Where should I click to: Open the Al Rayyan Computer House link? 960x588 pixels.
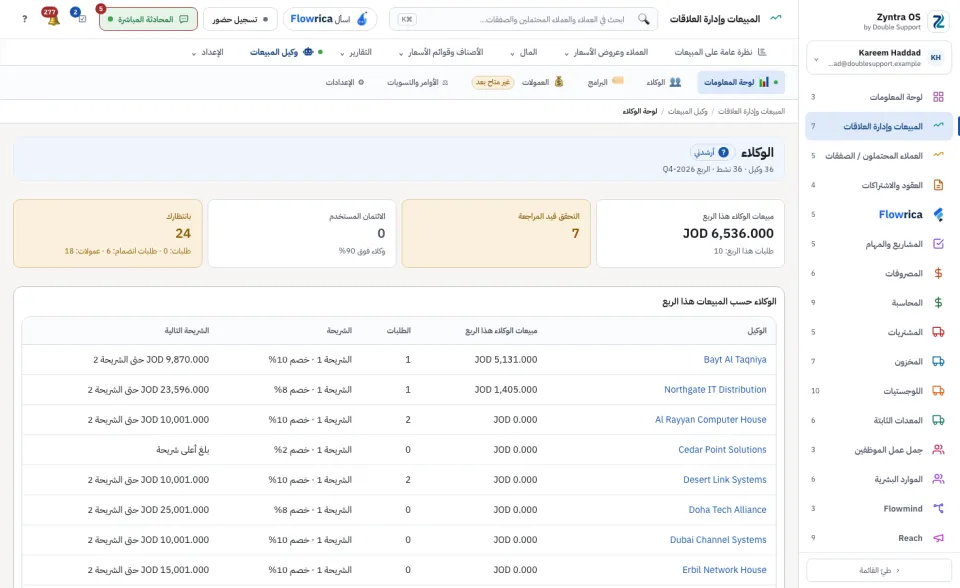click(710, 420)
